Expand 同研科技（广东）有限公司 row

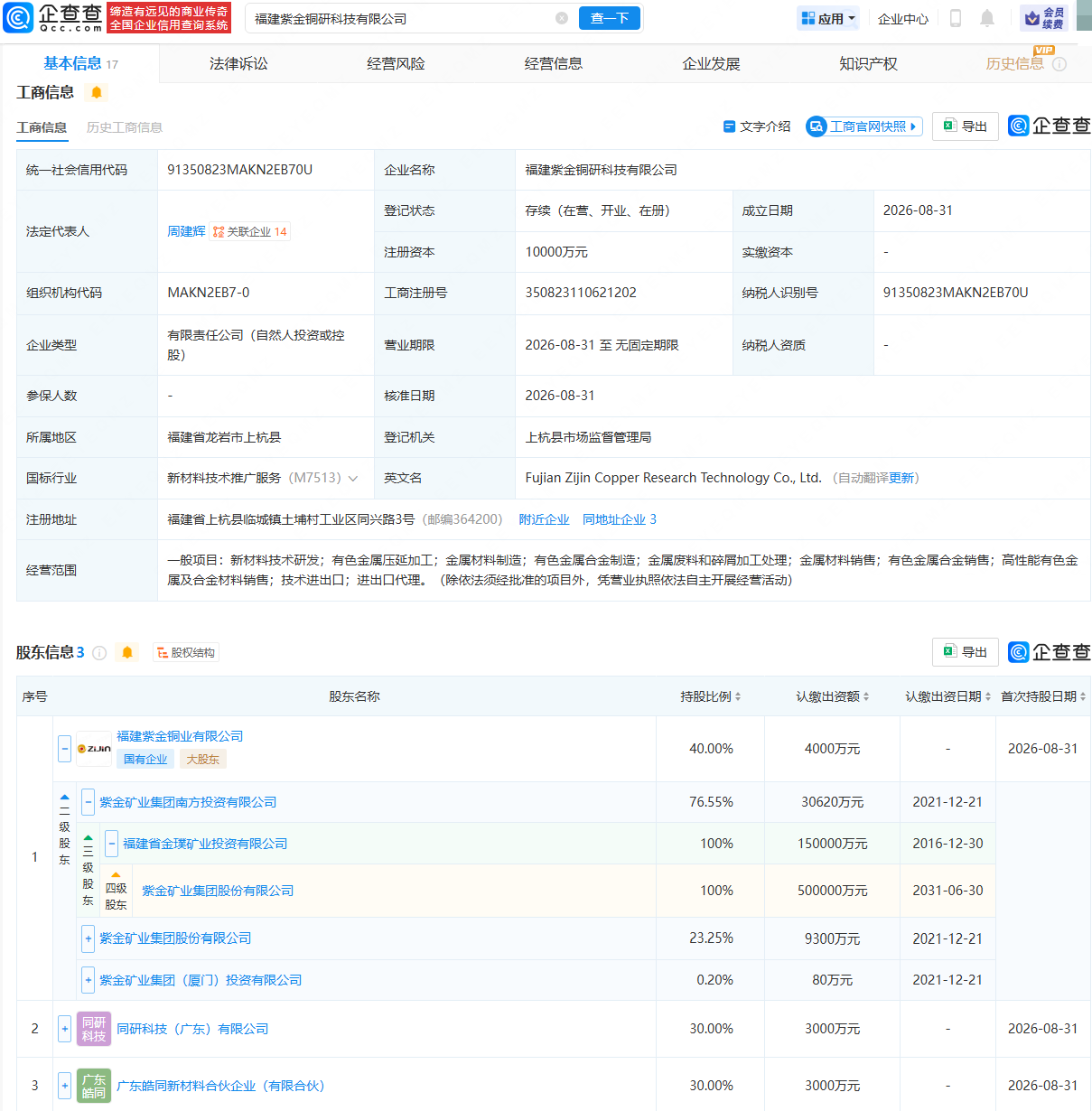65,1029
